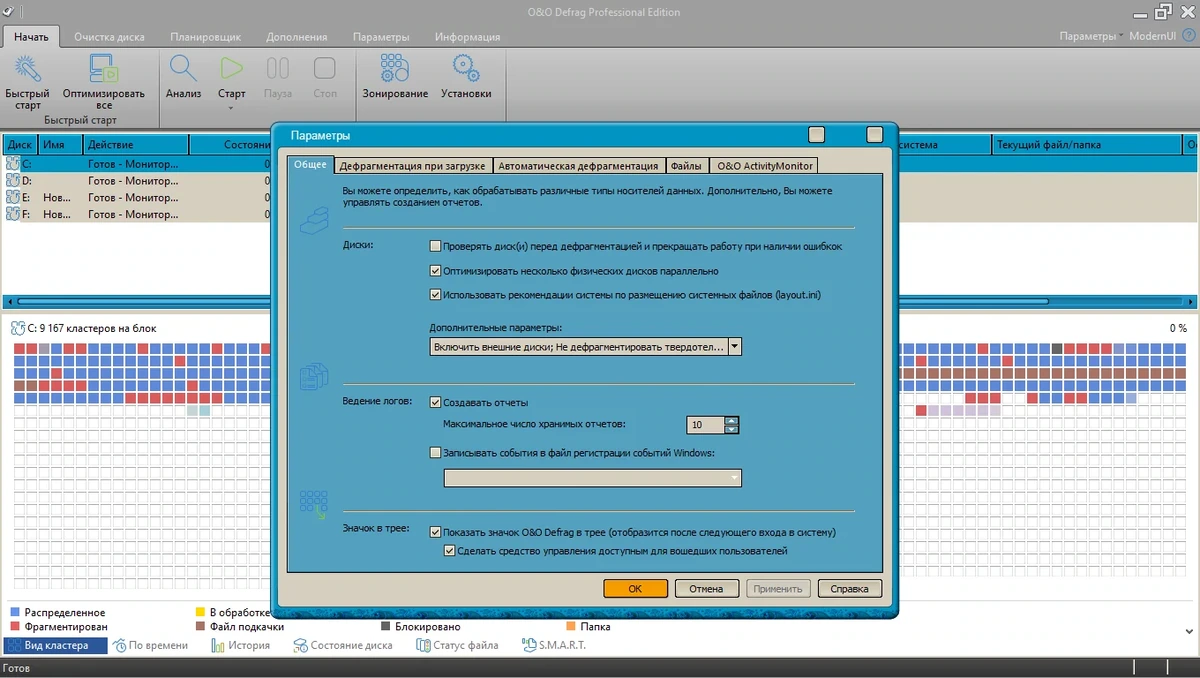The width and height of the screenshot is (1200, 678).
Task: Sort by the Действие column header
Action: coord(136,145)
